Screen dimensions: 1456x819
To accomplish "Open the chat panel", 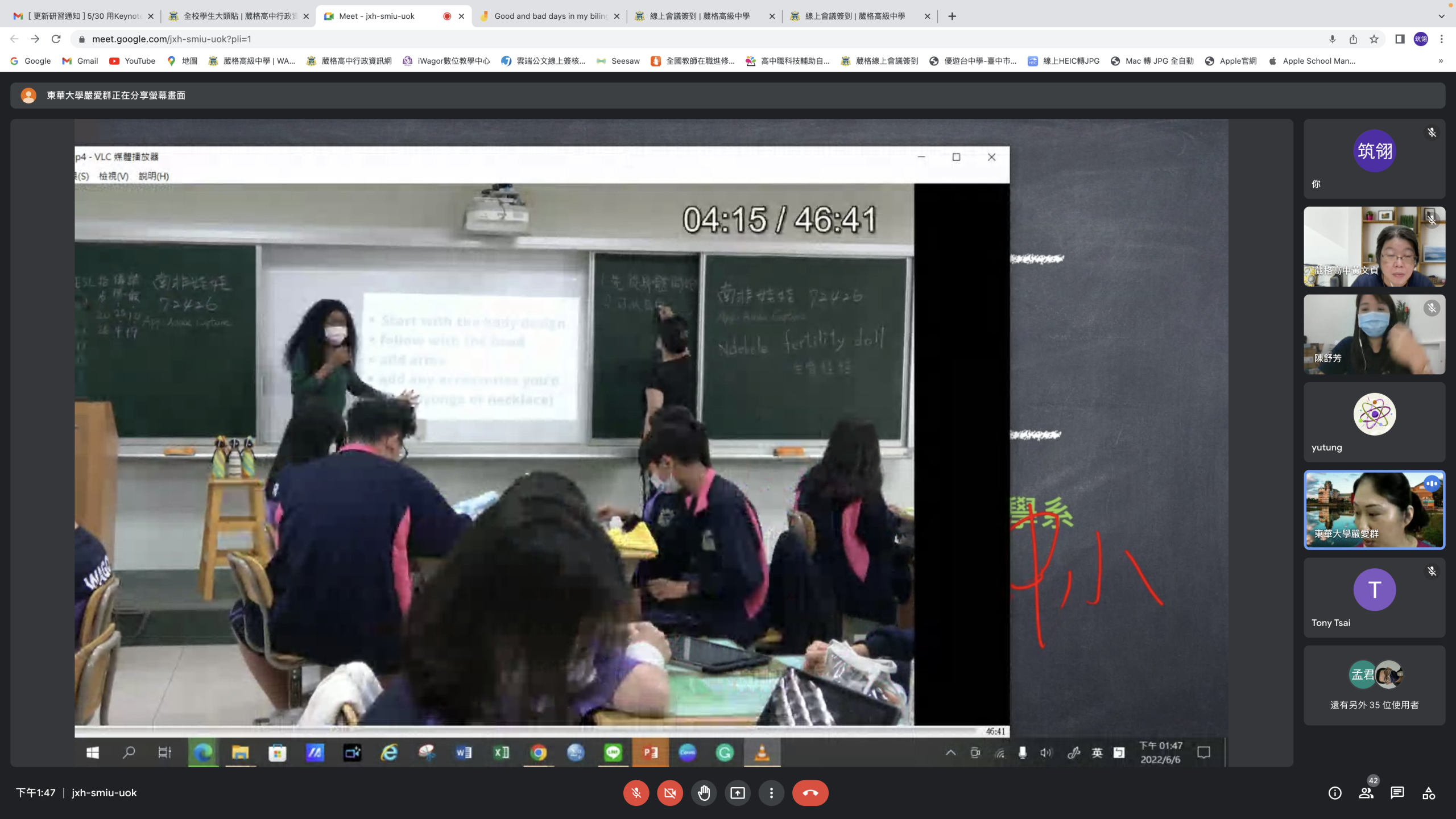I will (x=1397, y=793).
